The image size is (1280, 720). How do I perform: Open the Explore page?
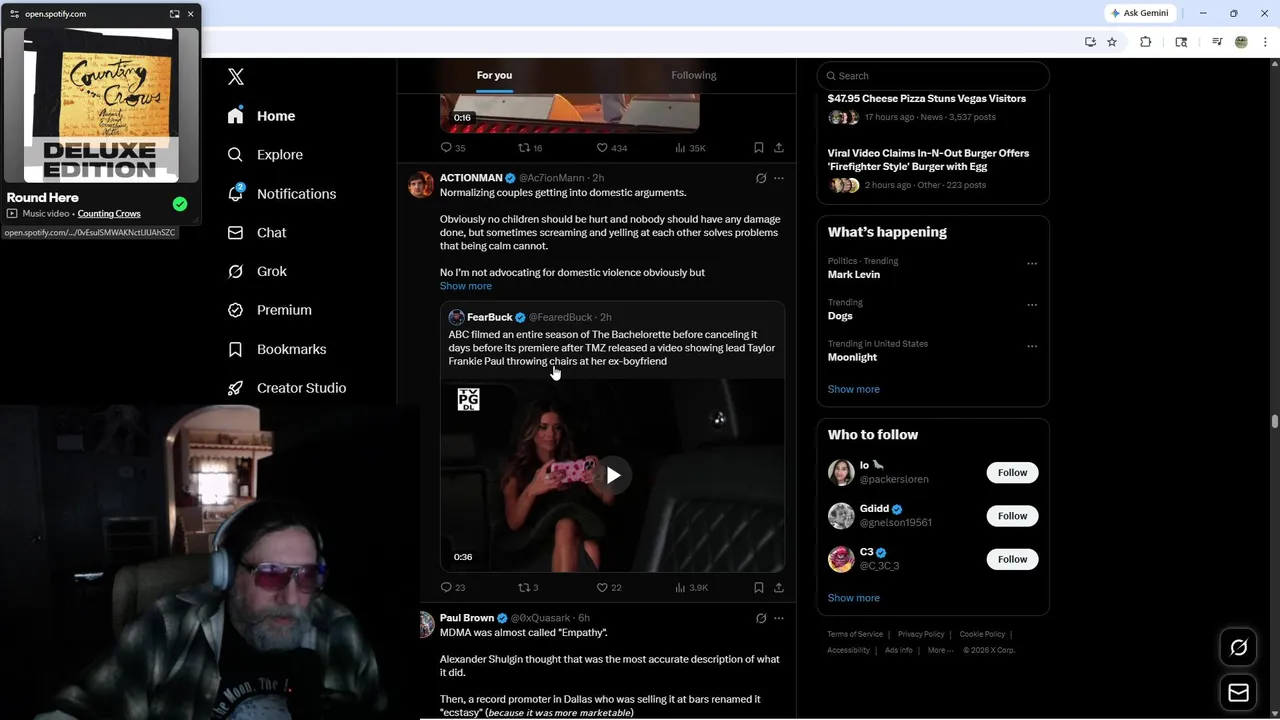[265, 155]
